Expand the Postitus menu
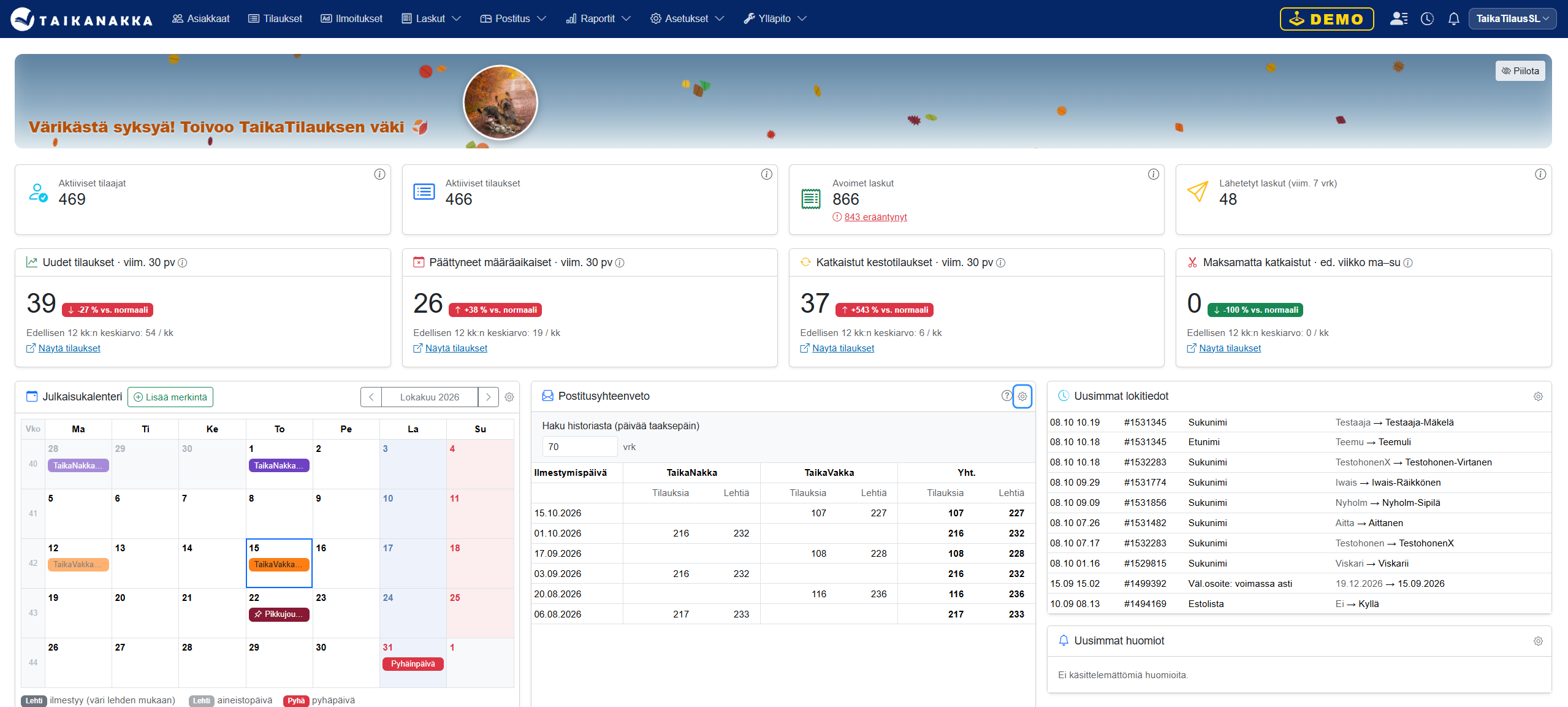 (512, 19)
